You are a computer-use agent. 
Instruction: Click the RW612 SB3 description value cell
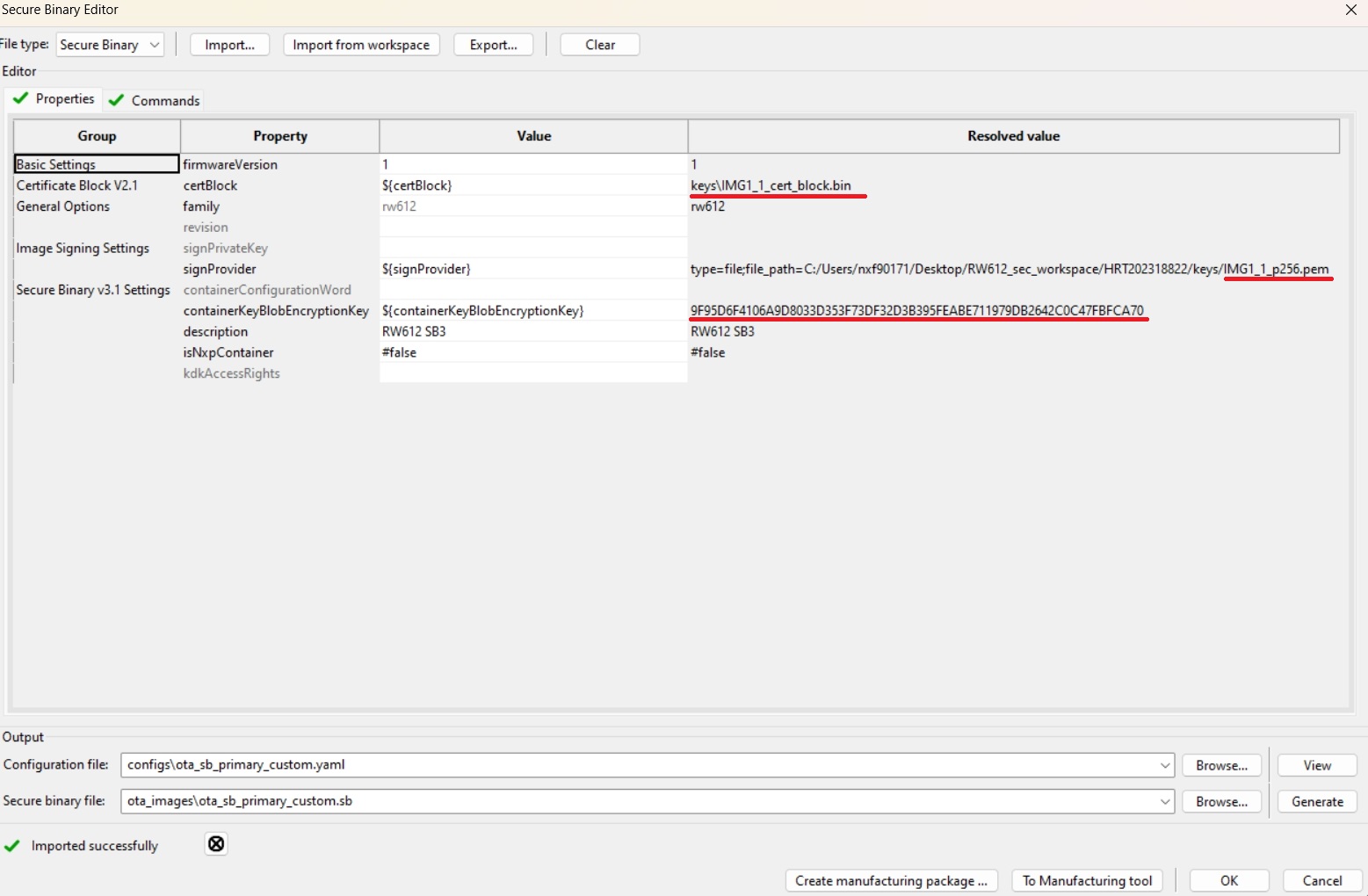tap(533, 332)
